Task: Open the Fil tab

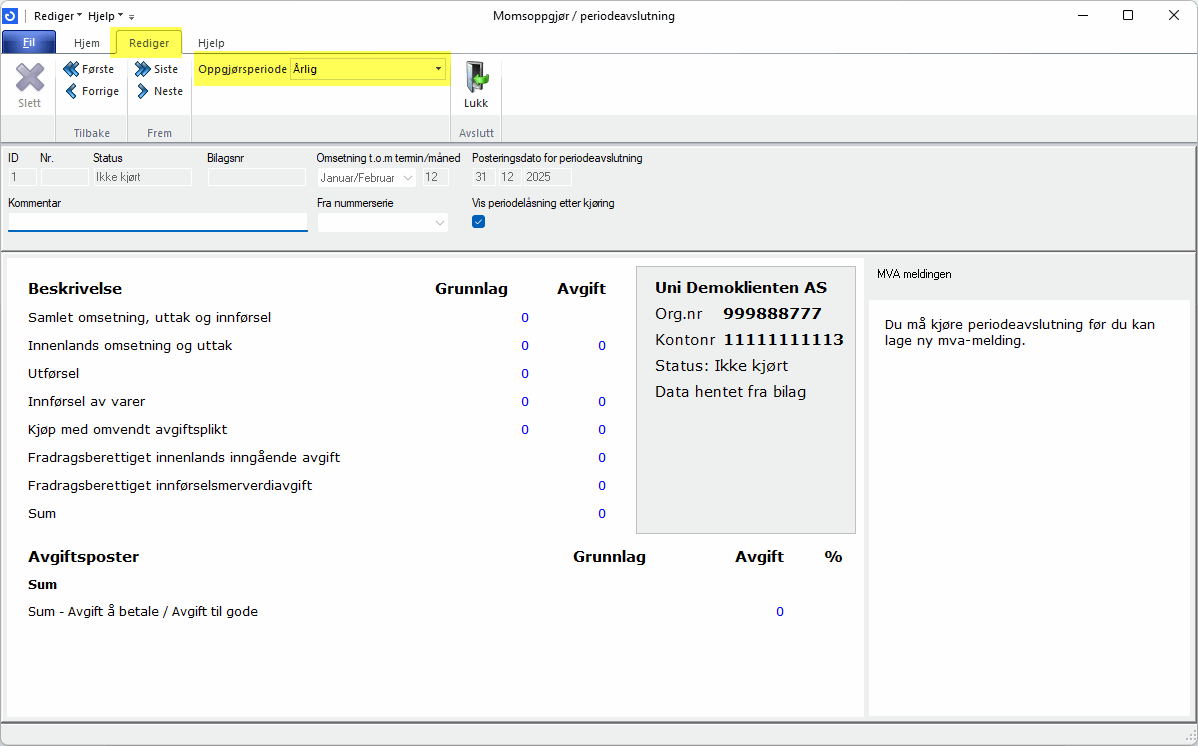Action: (29, 43)
